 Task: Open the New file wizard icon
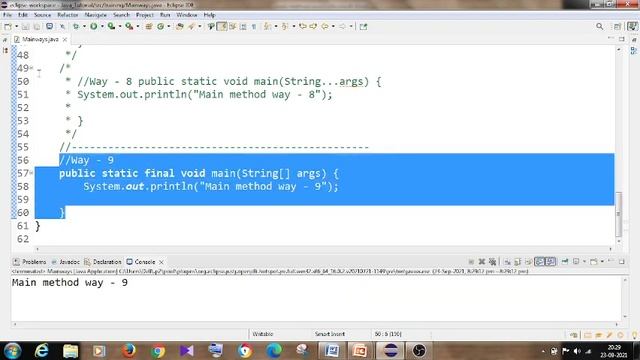[x=8, y=27]
